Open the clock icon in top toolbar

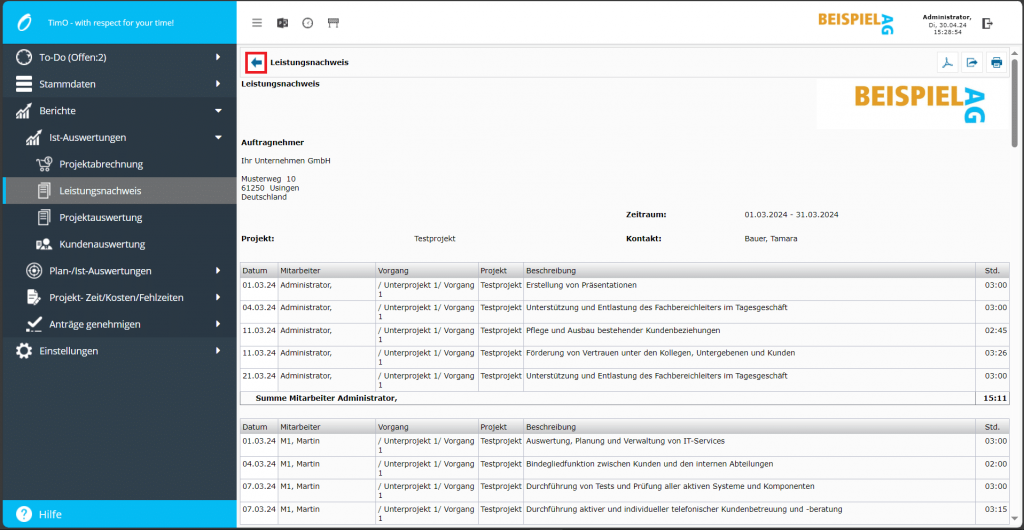pos(308,22)
